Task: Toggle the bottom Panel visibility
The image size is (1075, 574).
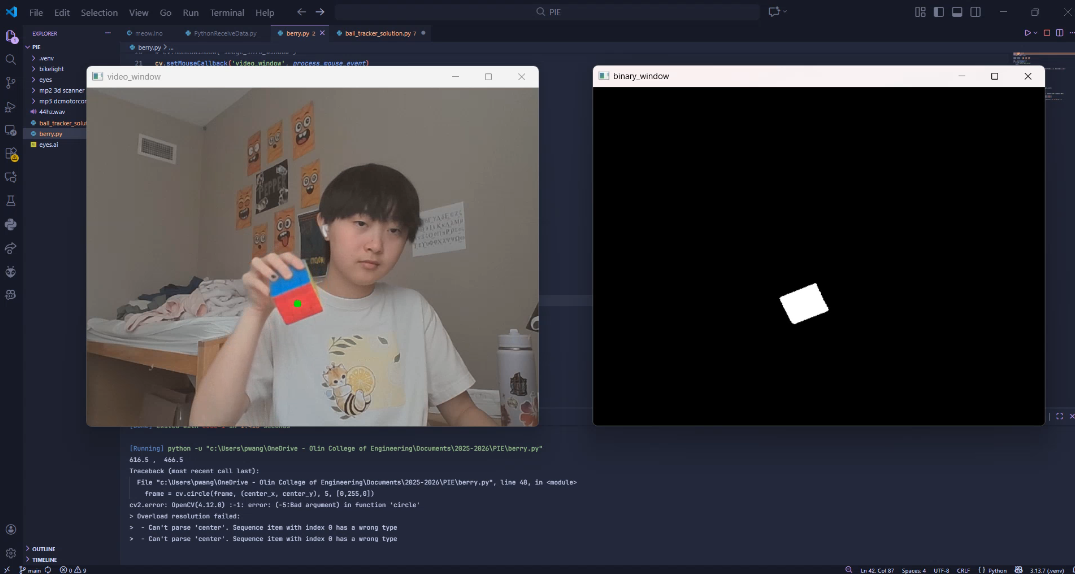Action: coord(957,12)
